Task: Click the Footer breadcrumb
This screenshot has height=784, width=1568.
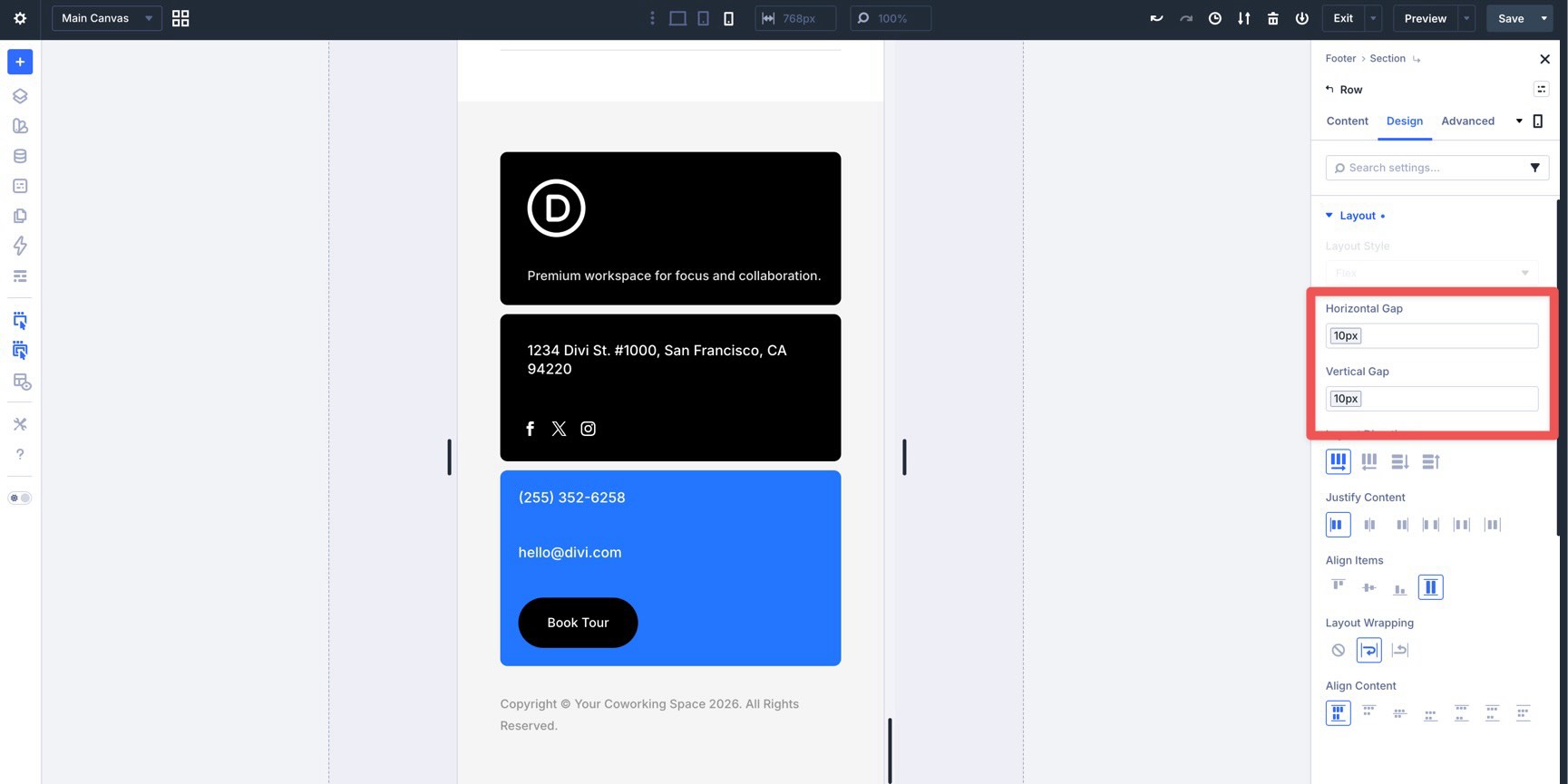Action: pos(1340,58)
